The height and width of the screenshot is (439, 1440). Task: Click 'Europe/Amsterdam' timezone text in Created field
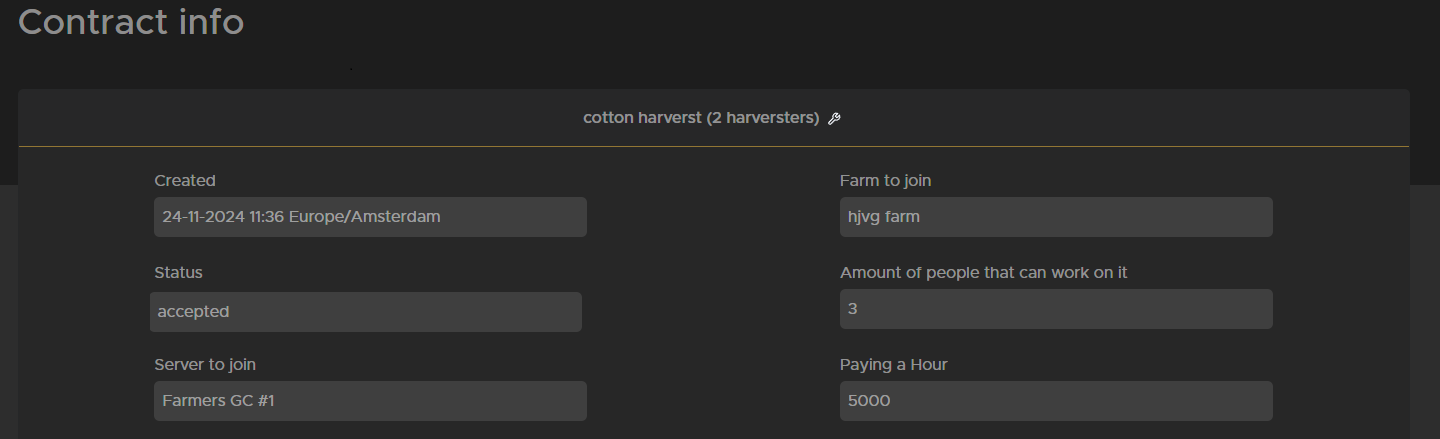(365, 217)
